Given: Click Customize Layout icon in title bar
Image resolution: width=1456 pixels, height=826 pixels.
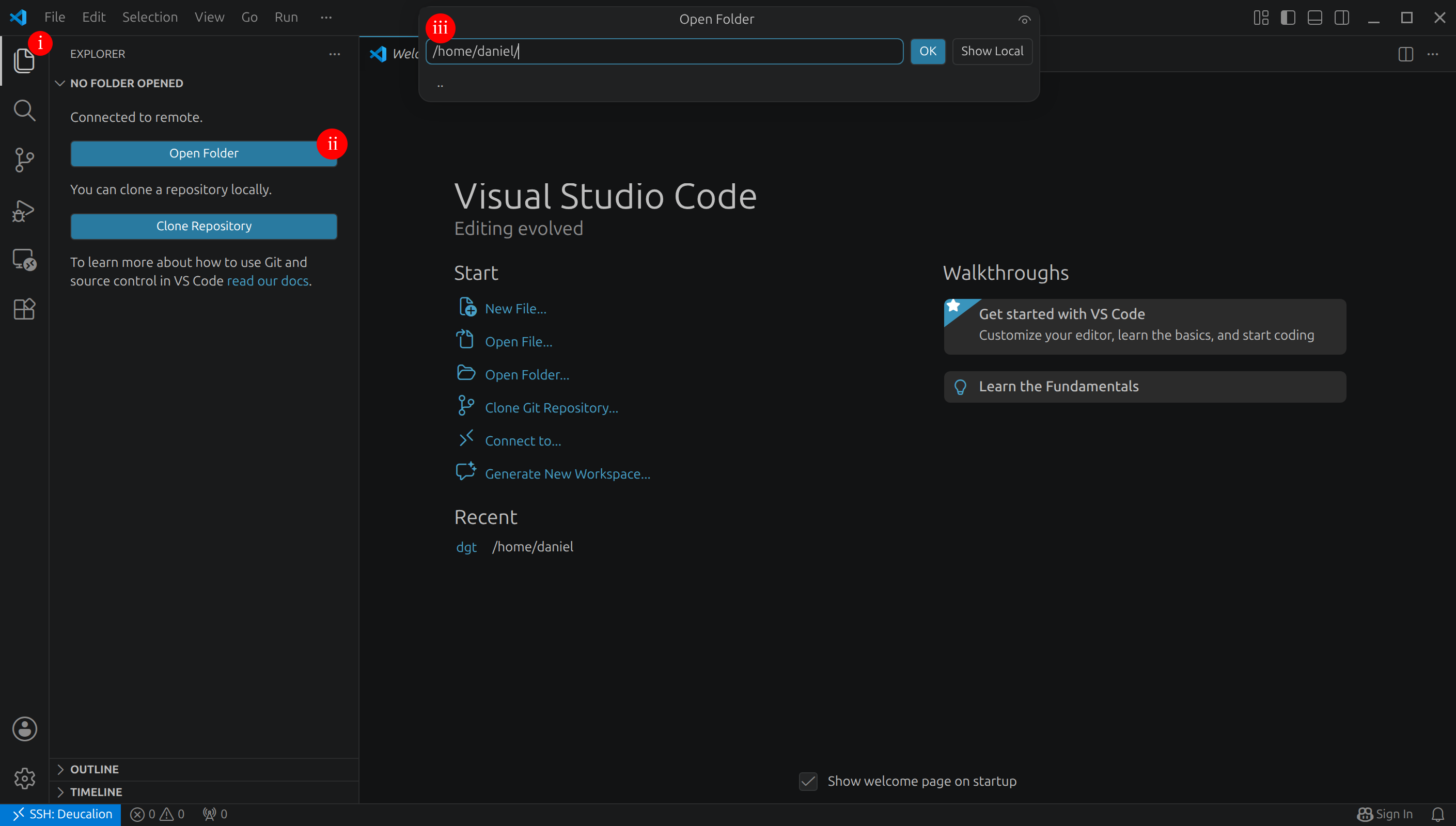Looking at the screenshot, I should point(1261,18).
